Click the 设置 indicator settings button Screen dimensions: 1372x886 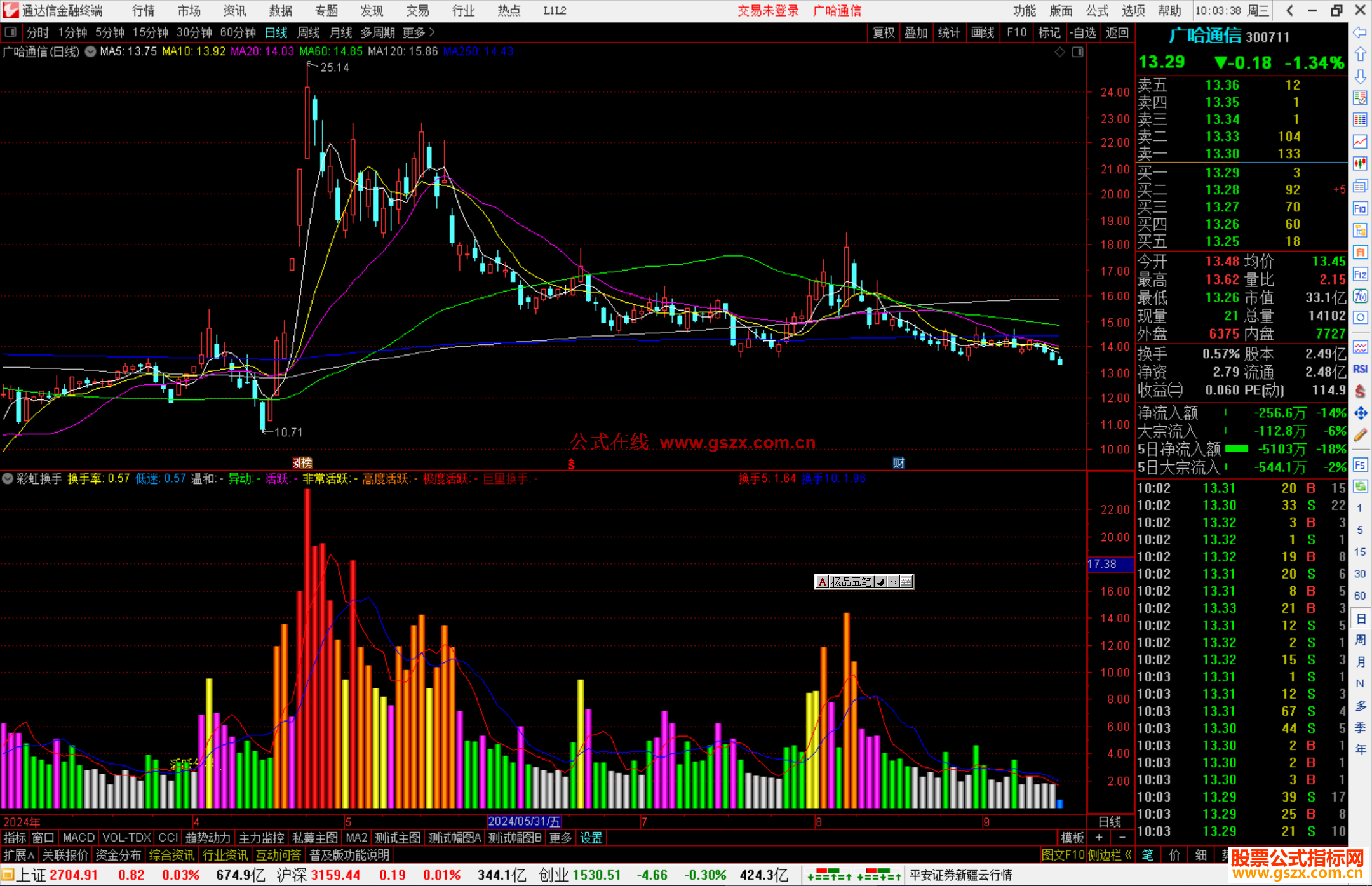point(591,838)
